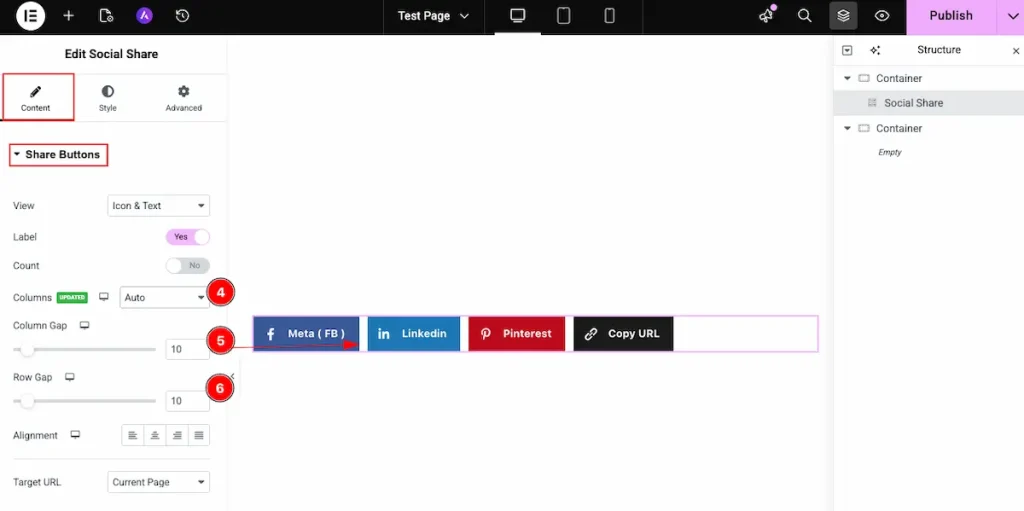Screen dimensions: 1024x511
Task: Toggle the Structure layers icon
Action: pos(843,16)
